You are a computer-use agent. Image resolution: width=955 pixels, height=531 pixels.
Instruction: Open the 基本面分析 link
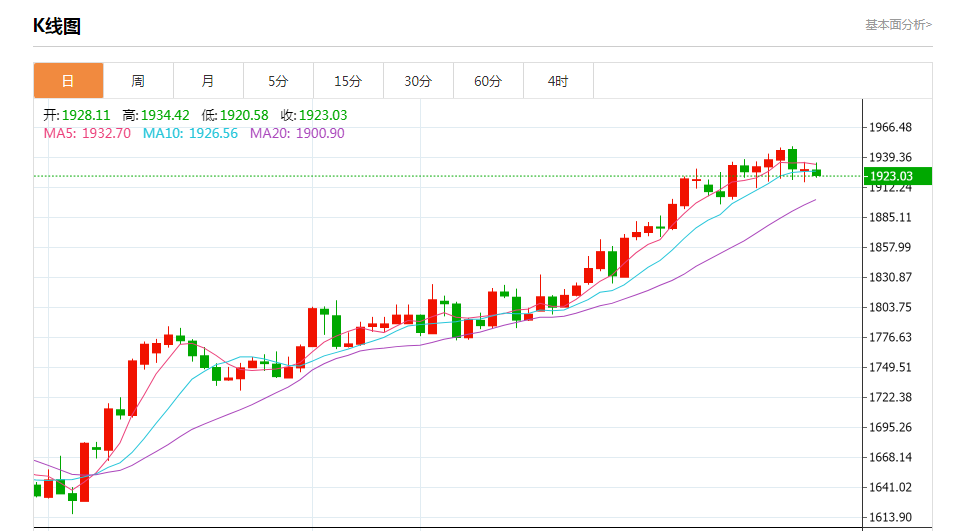(x=898, y=25)
